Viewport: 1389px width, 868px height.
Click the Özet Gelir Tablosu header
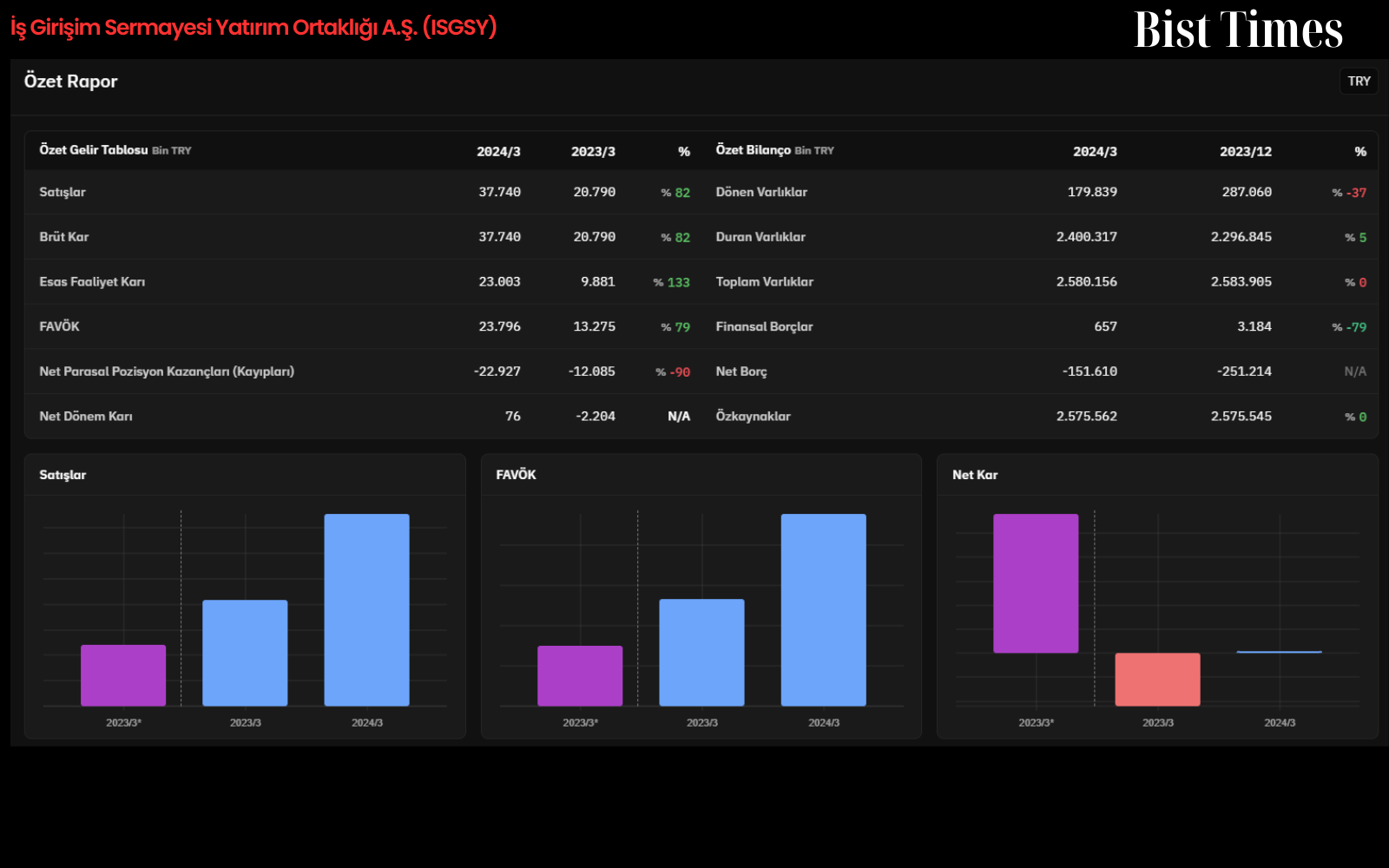pyautogui.click(x=94, y=150)
